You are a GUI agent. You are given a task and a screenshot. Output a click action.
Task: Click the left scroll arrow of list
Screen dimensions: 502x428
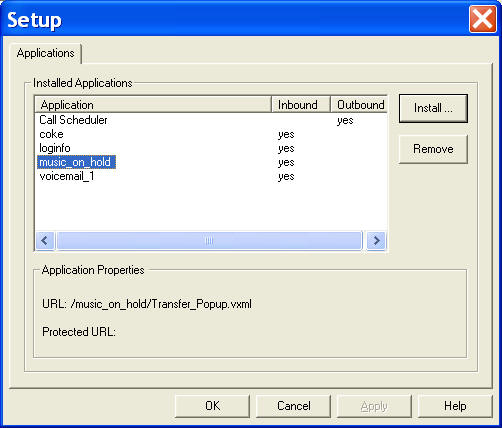tap(45, 240)
